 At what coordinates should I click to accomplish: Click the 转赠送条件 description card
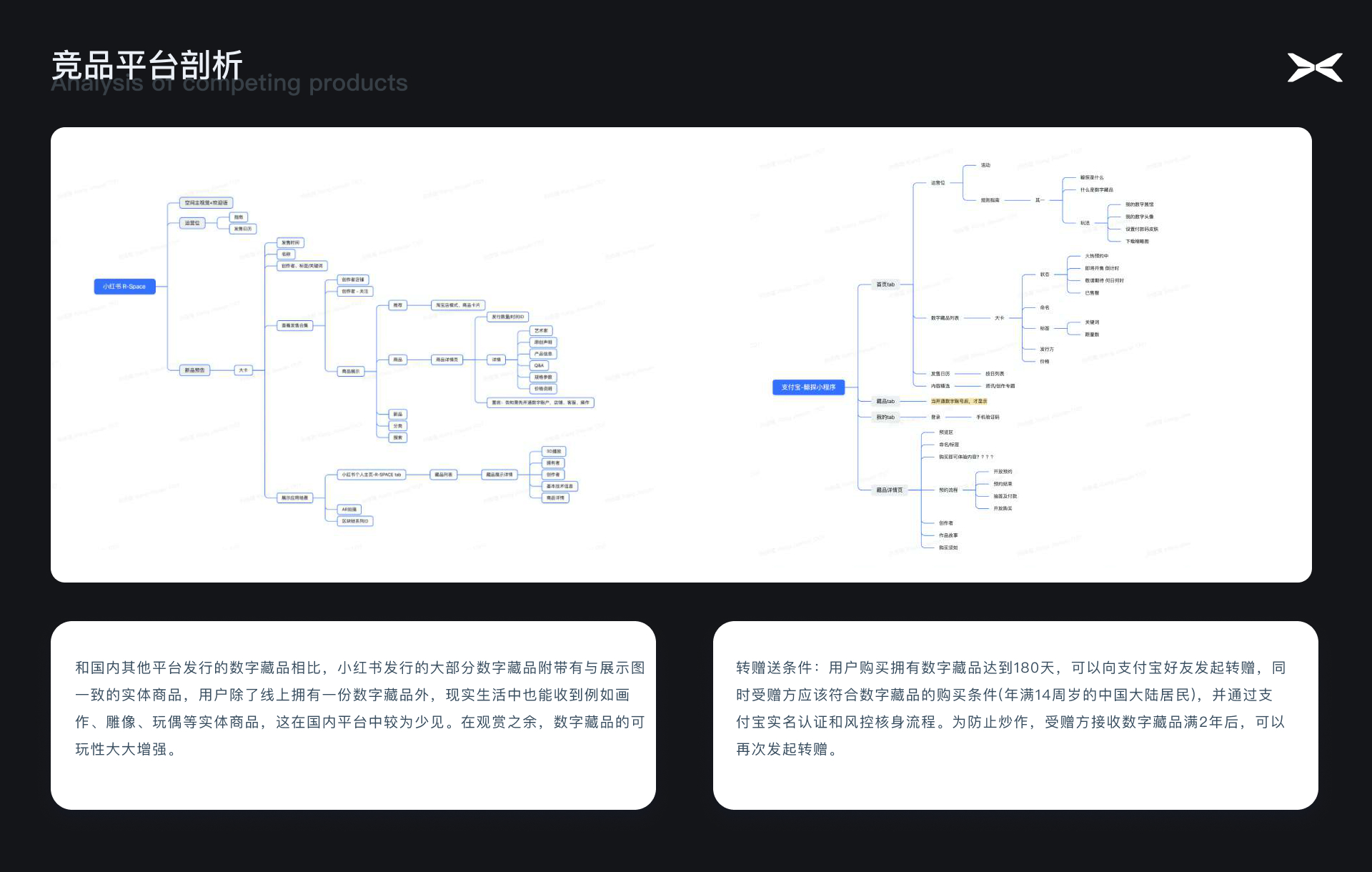point(1015,715)
